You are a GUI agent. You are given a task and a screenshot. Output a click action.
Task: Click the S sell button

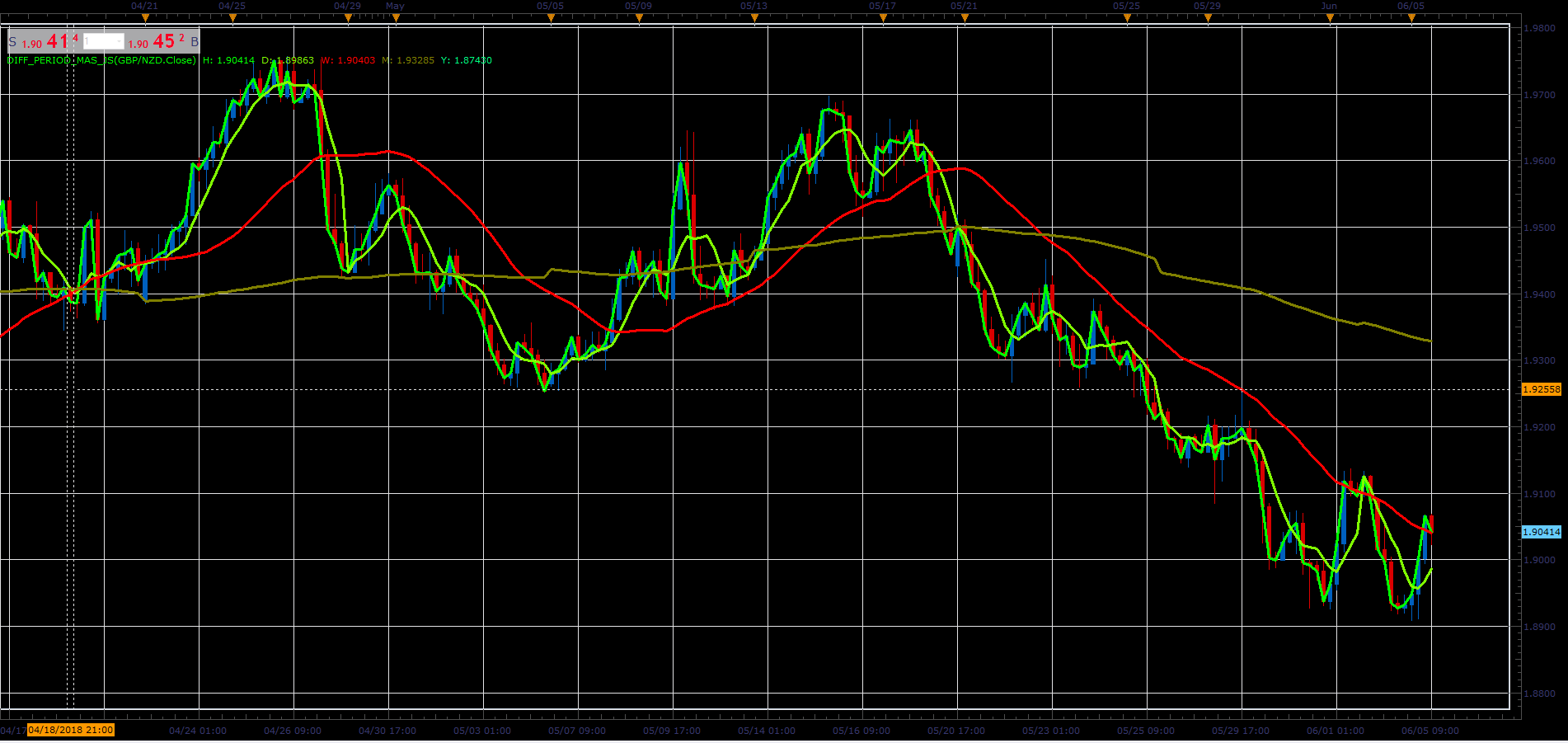coord(12,41)
